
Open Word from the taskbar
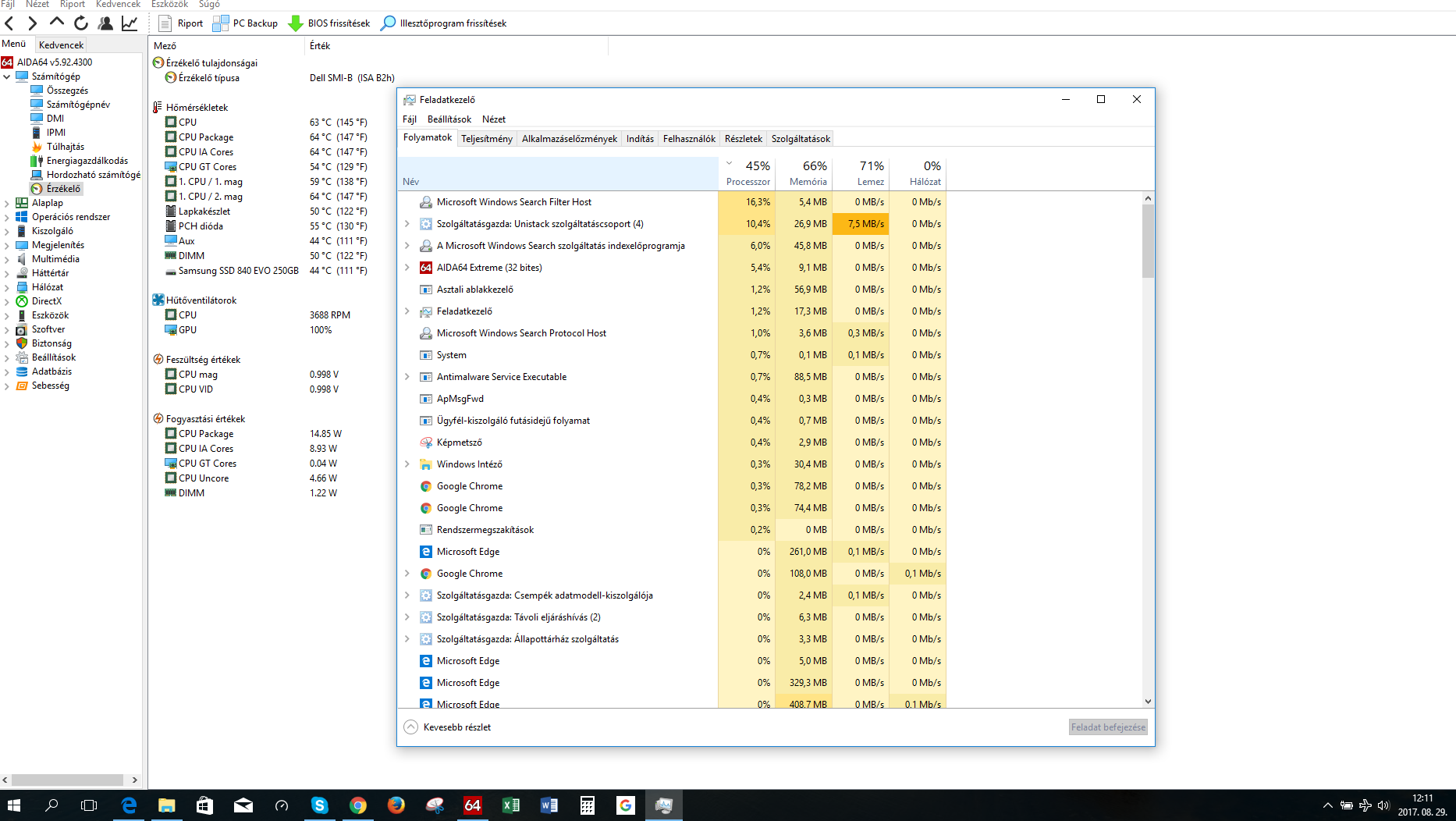(x=549, y=805)
